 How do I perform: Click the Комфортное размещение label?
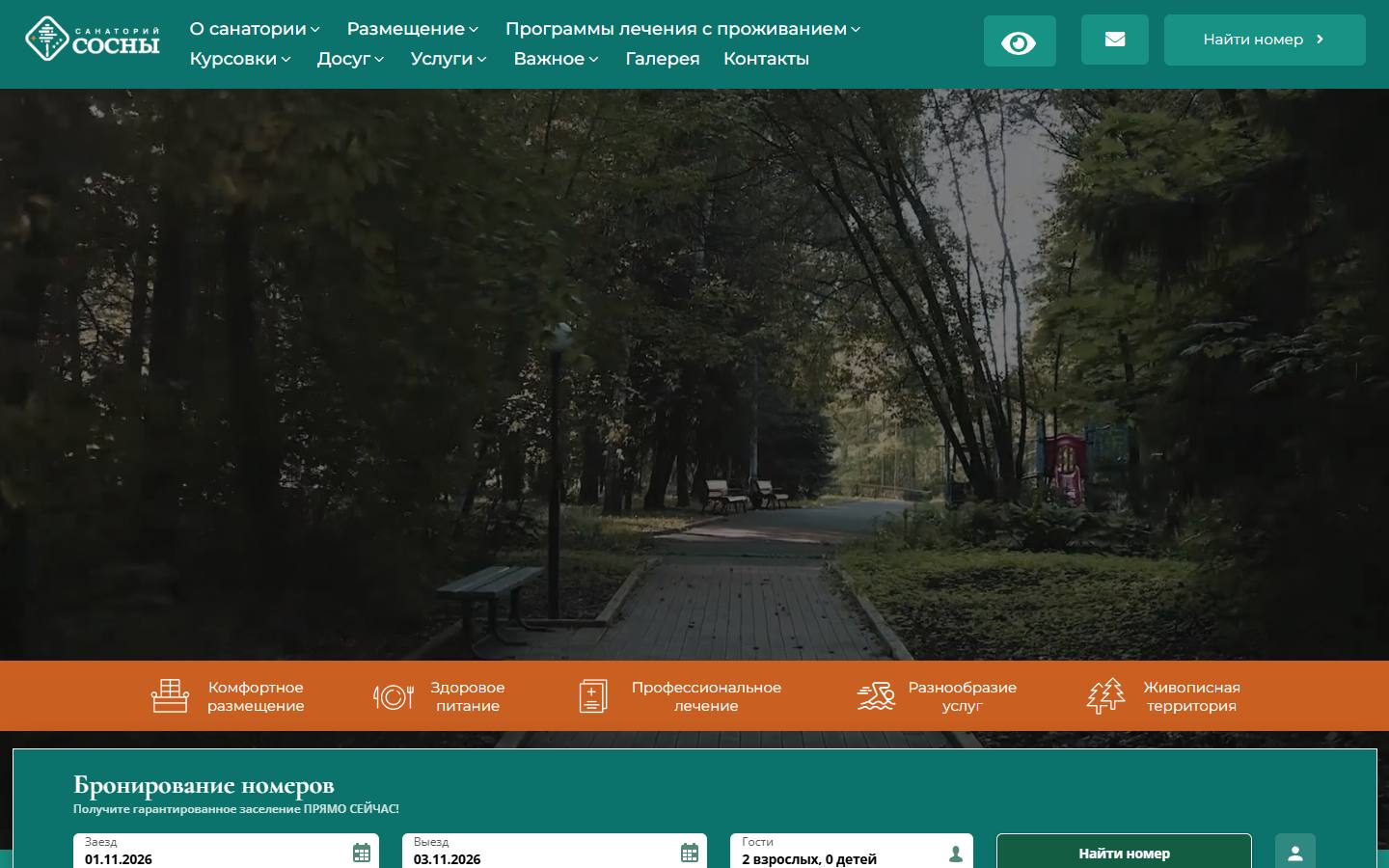click(x=256, y=696)
